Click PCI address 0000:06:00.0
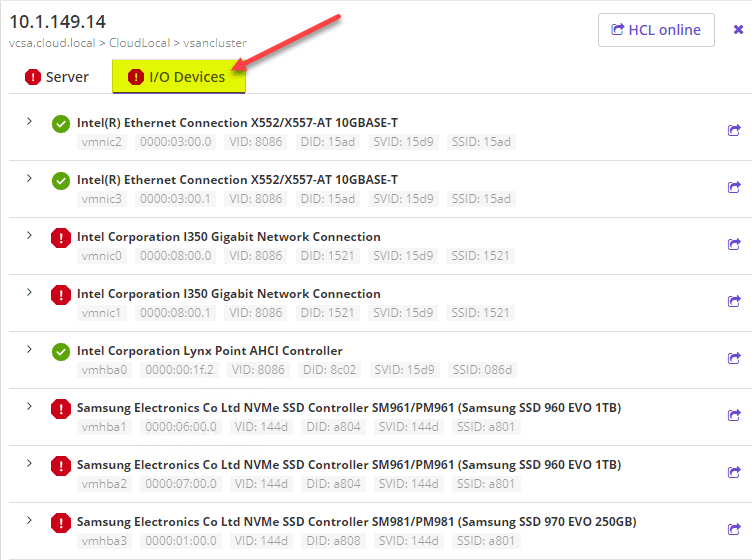The image size is (752, 560). click(181, 427)
